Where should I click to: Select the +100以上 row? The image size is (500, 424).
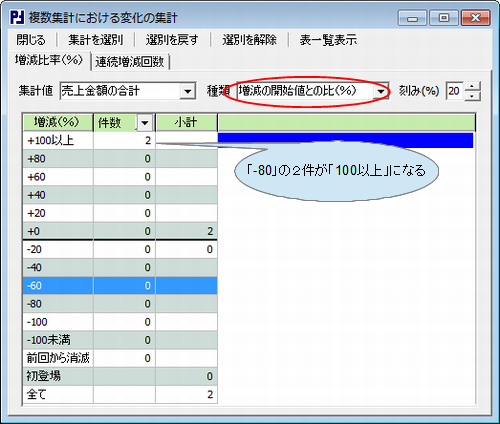[x=120, y=141]
